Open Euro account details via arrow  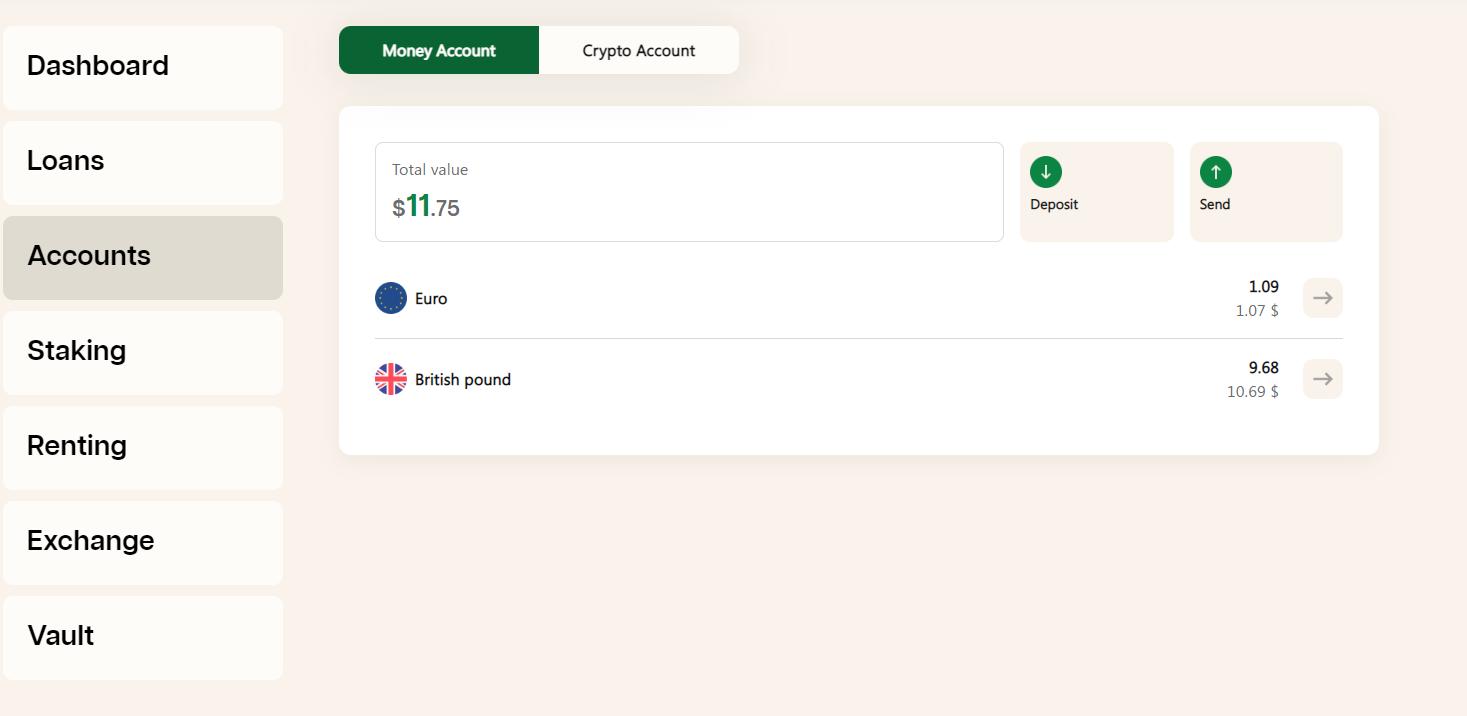tap(1323, 298)
